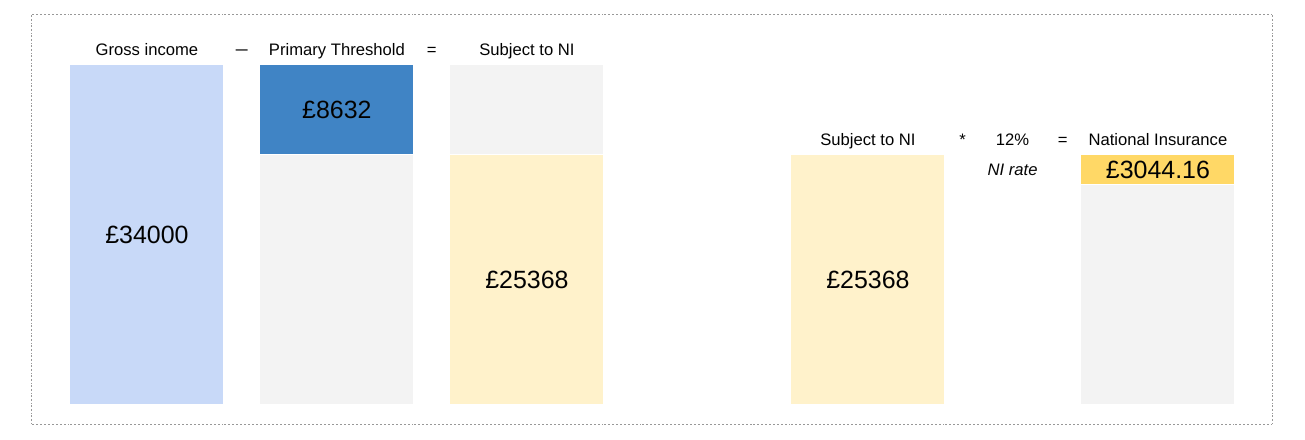
Task: Click the minus sign after Gross income
Action: [x=242, y=50]
